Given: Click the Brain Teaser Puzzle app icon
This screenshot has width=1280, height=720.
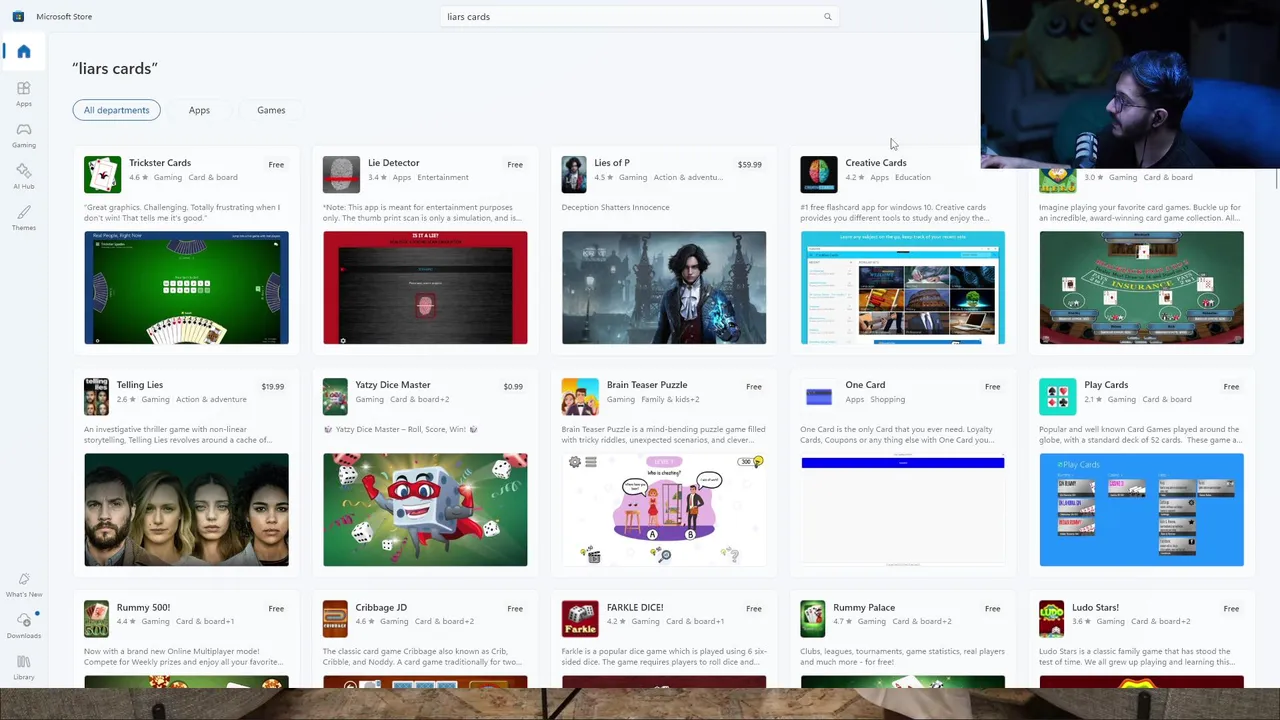Looking at the screenshot, I should coord(580,396).
